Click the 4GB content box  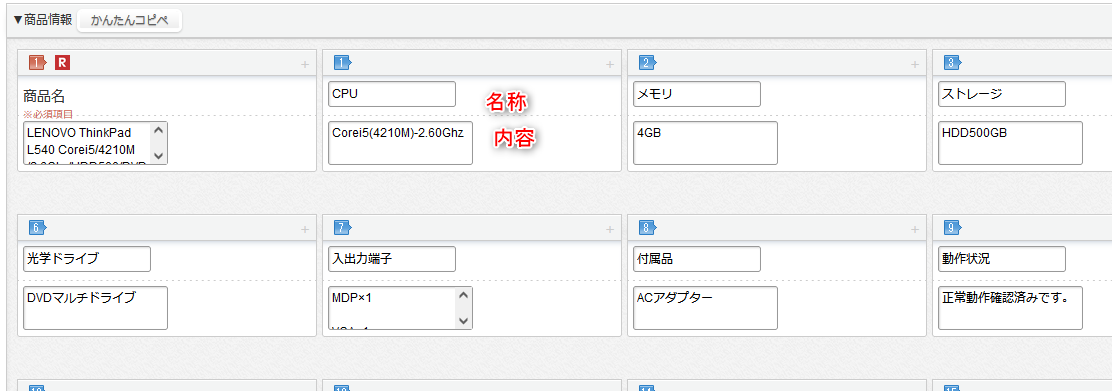point(706,143)
